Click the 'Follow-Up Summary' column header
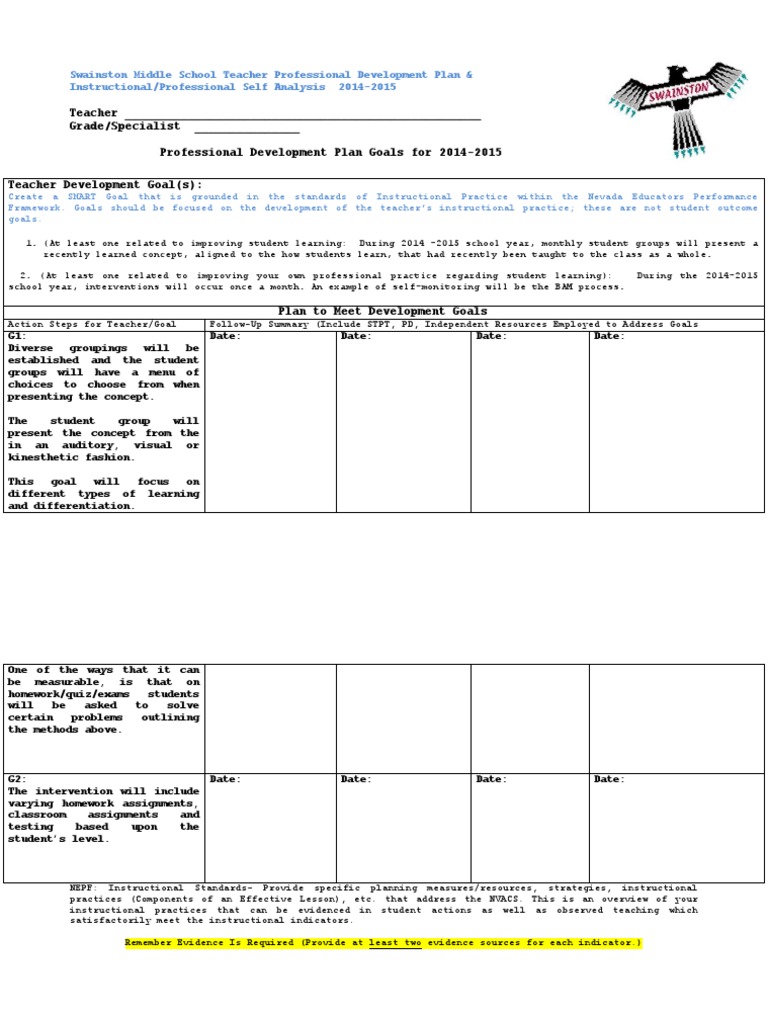The width and height of the screenshot is (768, 1024). pos(453,325)
